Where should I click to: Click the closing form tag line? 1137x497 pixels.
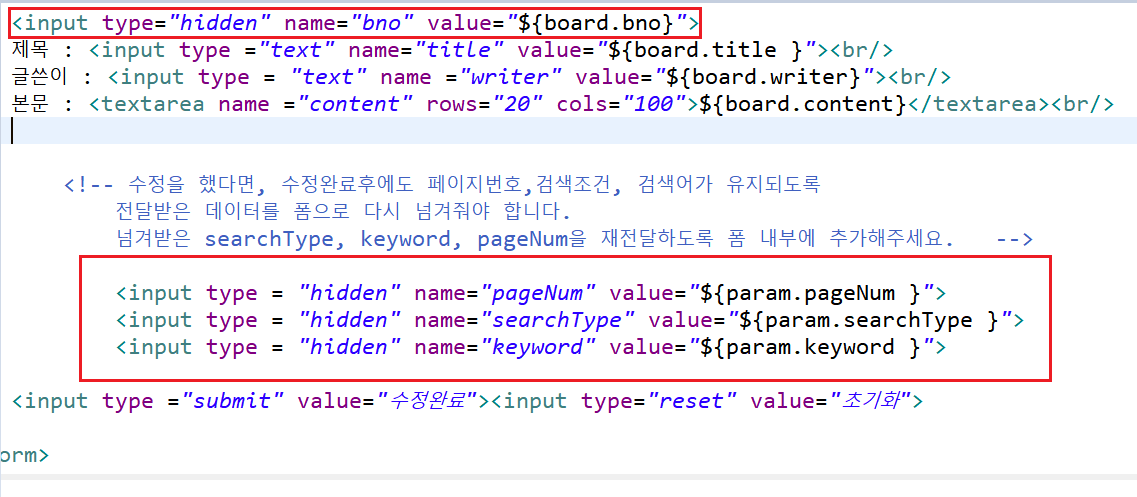point(25,456)
